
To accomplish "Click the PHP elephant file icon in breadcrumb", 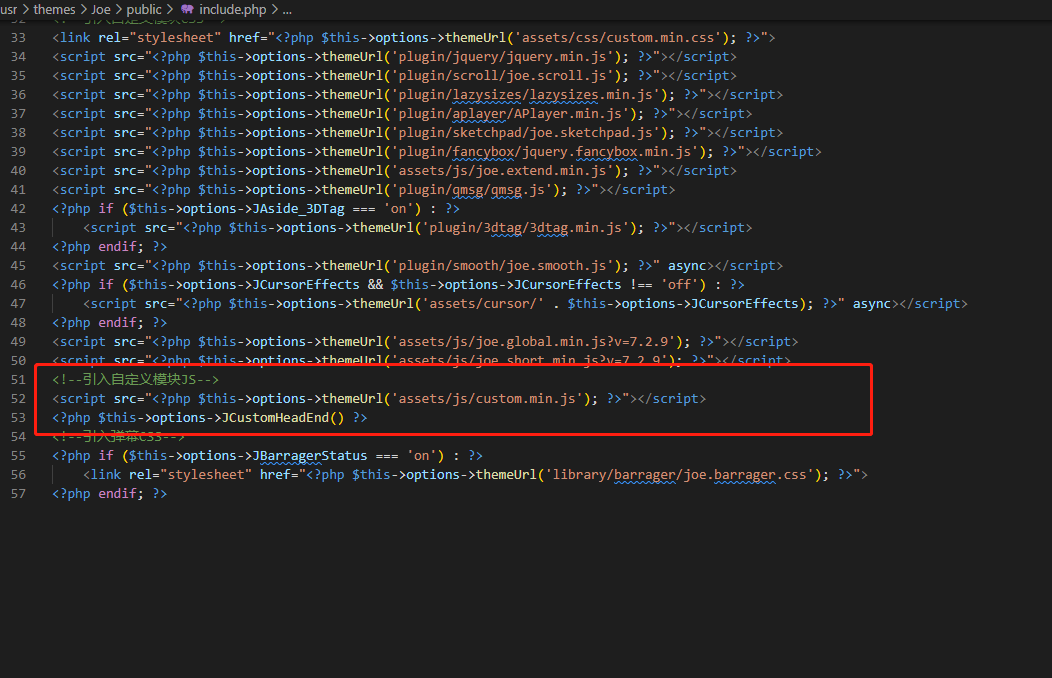I will tap(187, 9).
